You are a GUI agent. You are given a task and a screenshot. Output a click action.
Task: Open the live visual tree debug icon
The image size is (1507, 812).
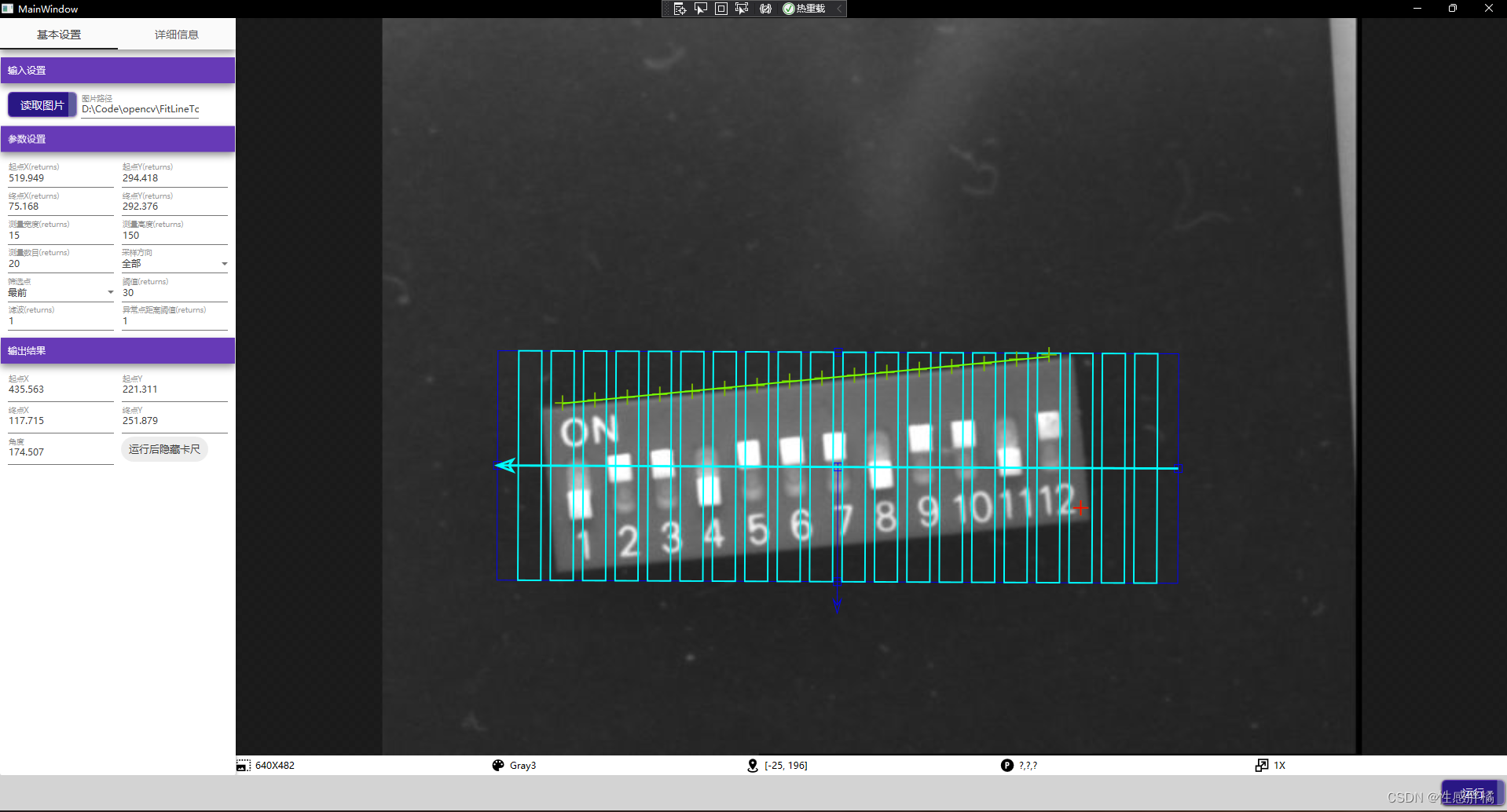(680, 9)
